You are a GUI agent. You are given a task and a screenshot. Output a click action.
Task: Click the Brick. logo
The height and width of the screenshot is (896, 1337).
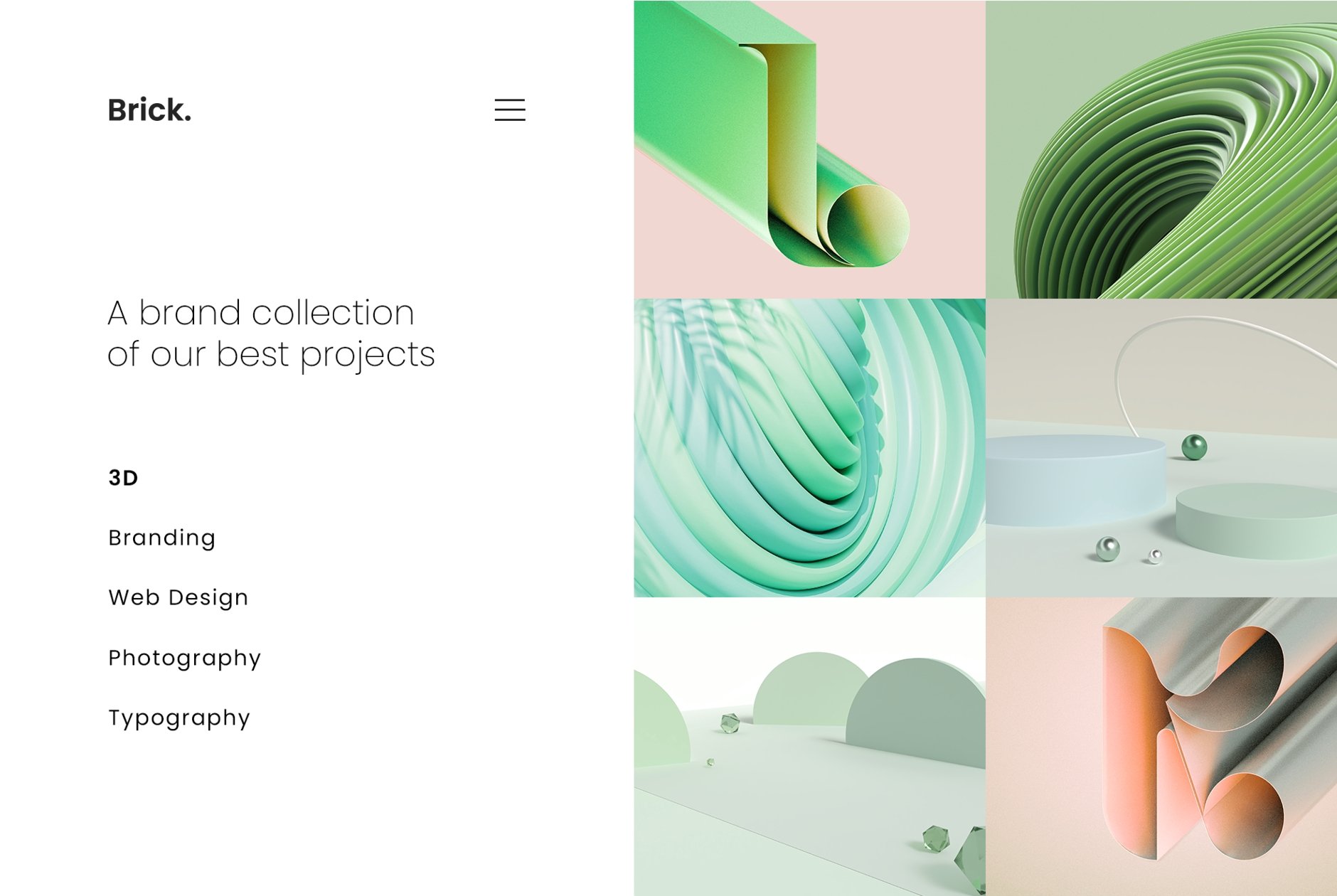coord(149,110)
